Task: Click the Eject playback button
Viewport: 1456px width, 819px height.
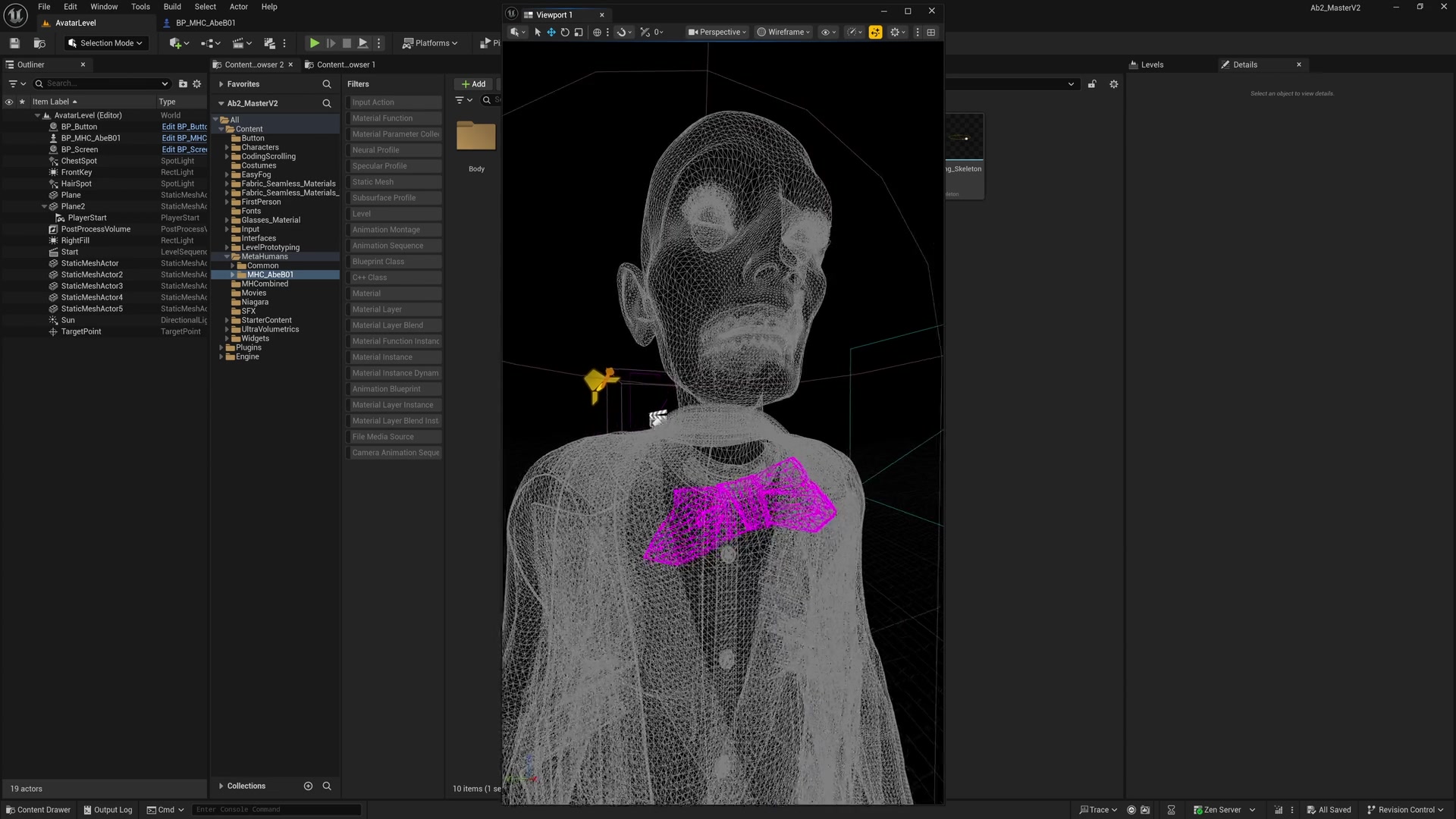Action: click(363, 43)
